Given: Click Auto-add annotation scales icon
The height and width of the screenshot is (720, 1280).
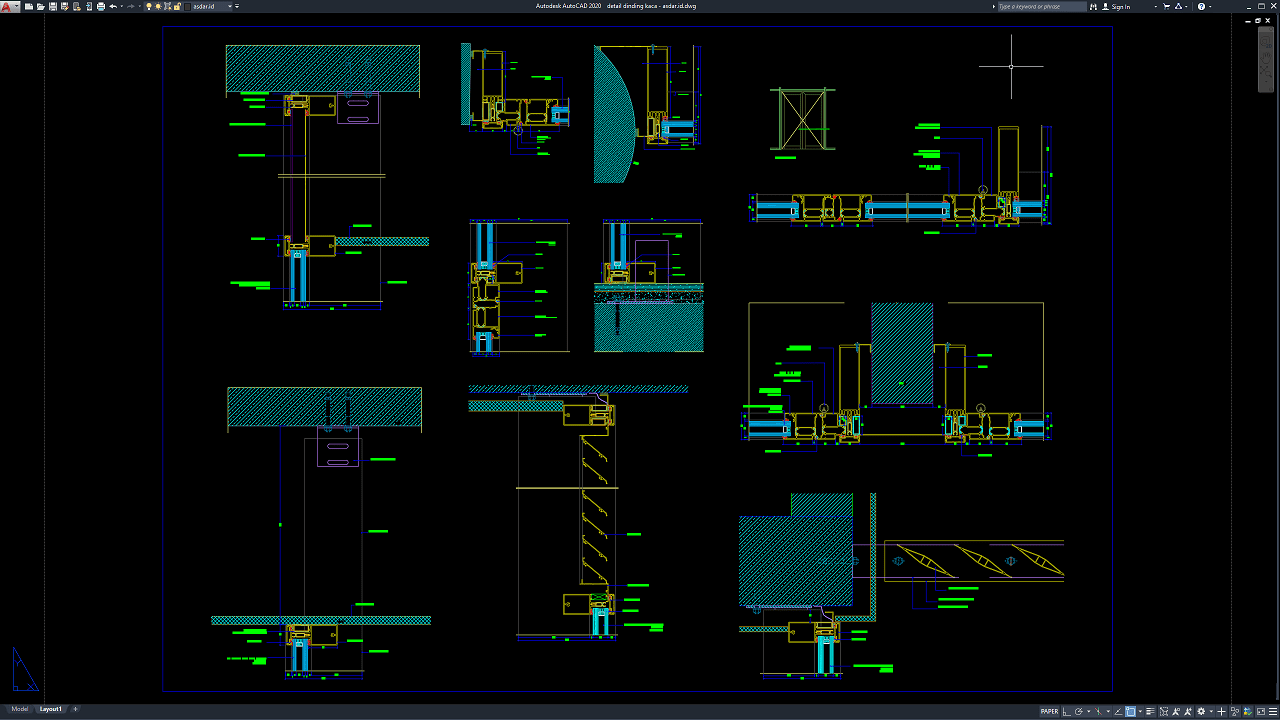Looking at the screenshot, I should pos(1188,712).
